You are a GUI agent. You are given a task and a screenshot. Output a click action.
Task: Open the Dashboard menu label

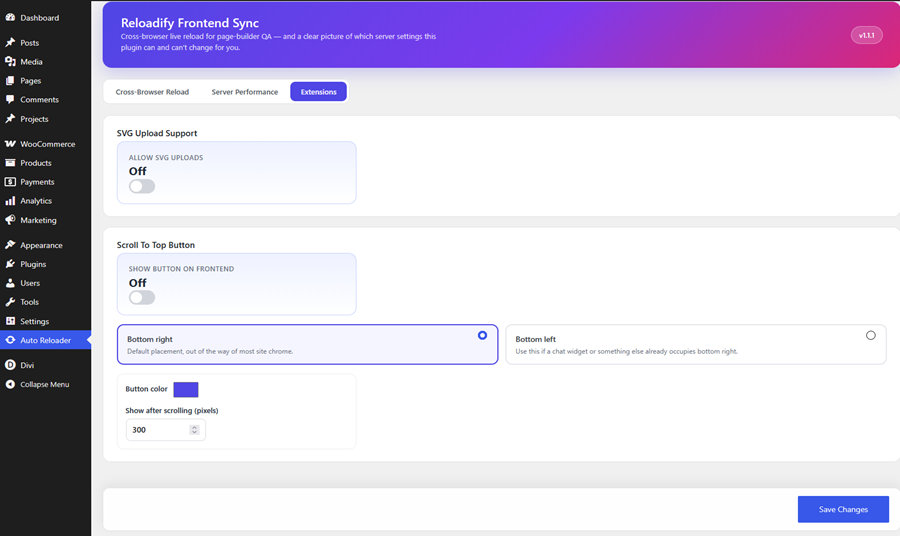click(x=40, y=18)
